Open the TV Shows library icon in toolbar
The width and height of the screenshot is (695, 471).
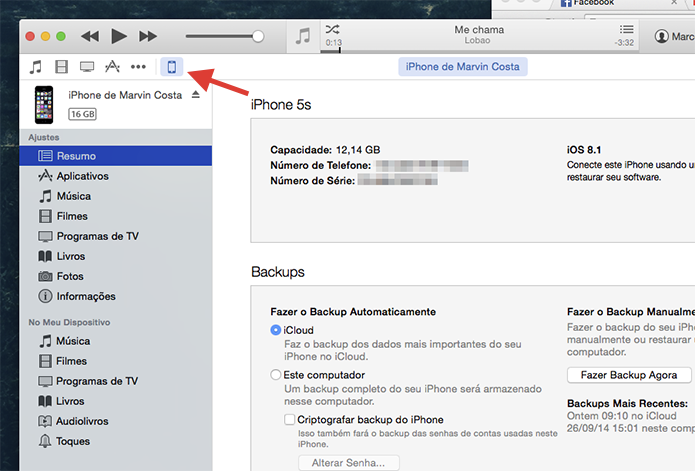point(87,67)
